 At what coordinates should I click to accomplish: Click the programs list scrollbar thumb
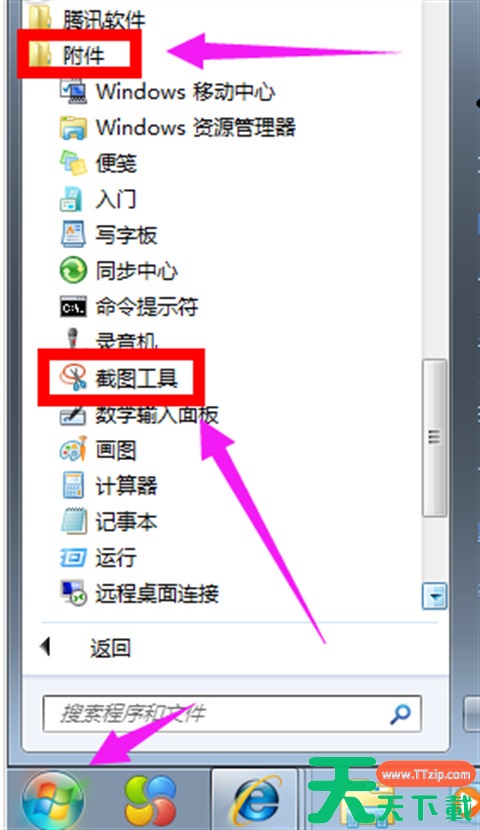point(434,437)
